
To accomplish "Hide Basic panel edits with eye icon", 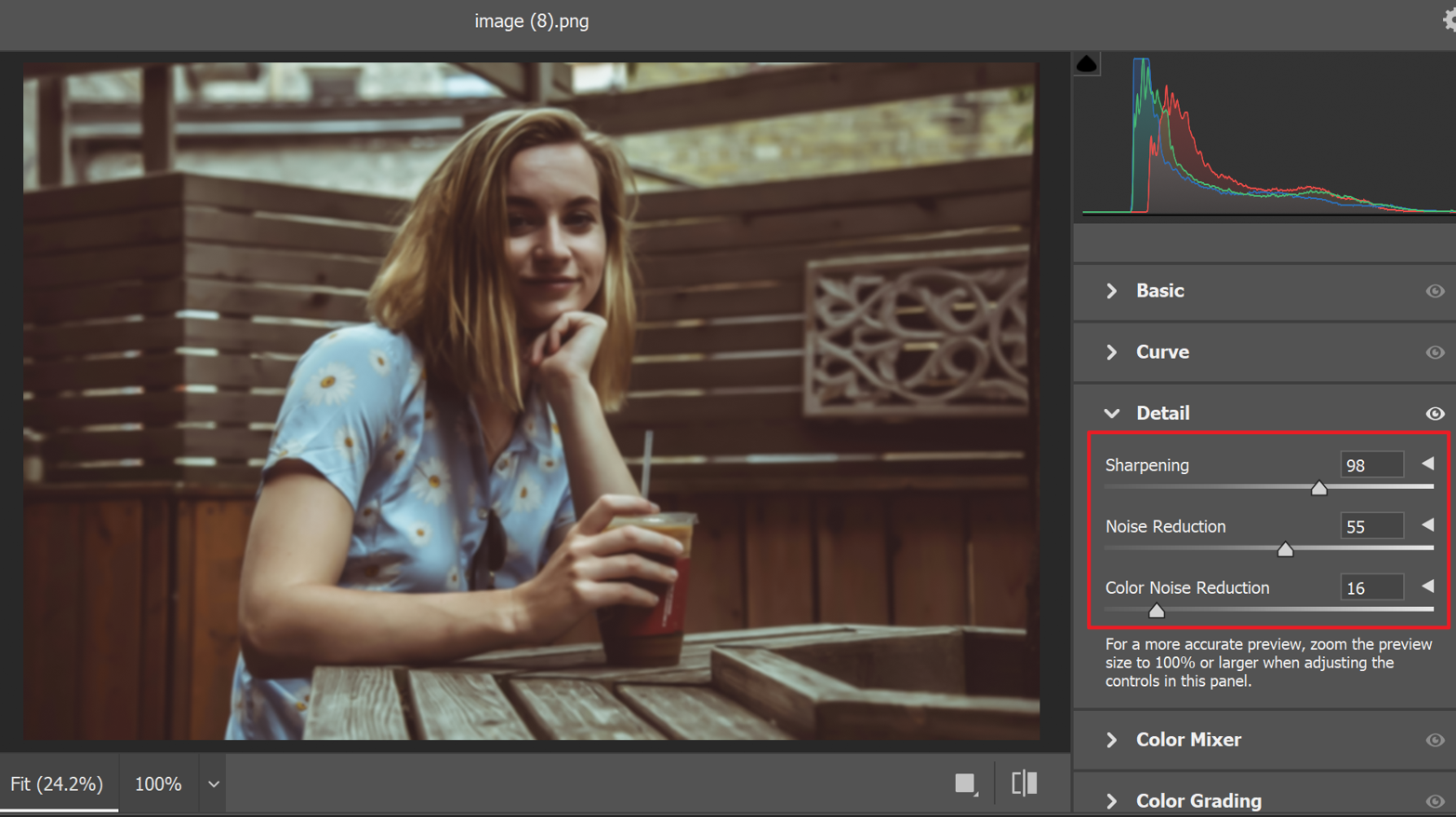I will [1435, 291].
